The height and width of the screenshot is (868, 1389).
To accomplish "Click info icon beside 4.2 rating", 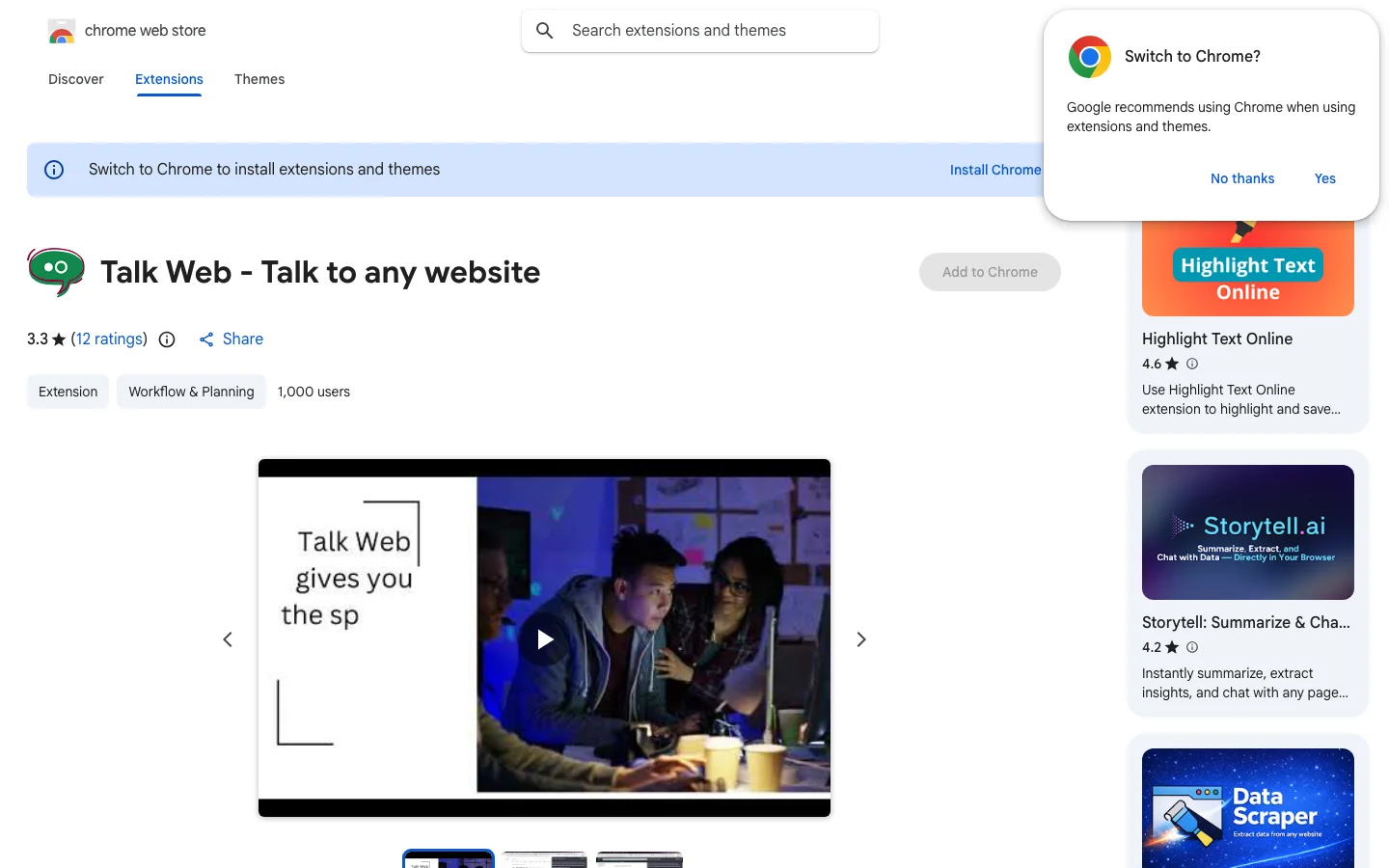I will [1192, 647].
